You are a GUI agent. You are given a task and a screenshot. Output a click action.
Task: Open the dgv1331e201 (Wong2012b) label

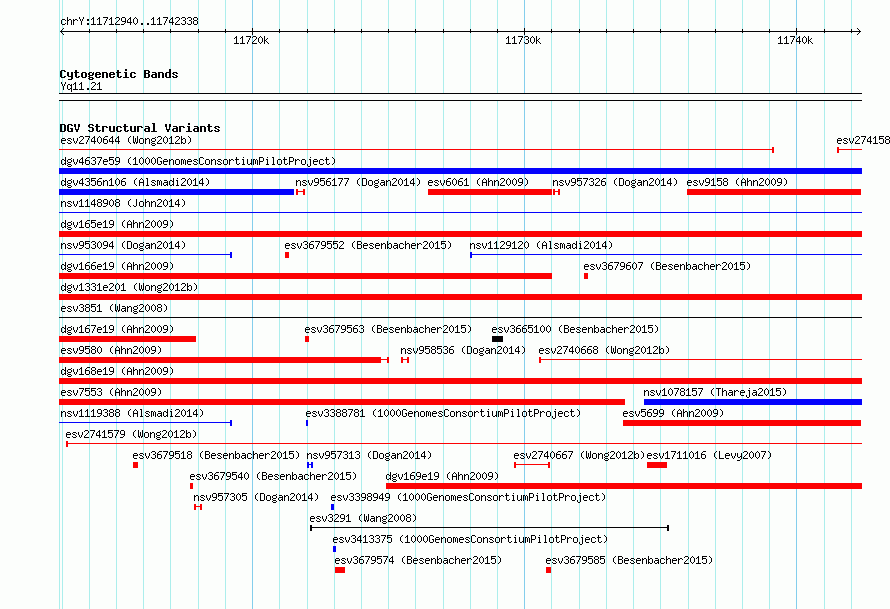[129, 287]
